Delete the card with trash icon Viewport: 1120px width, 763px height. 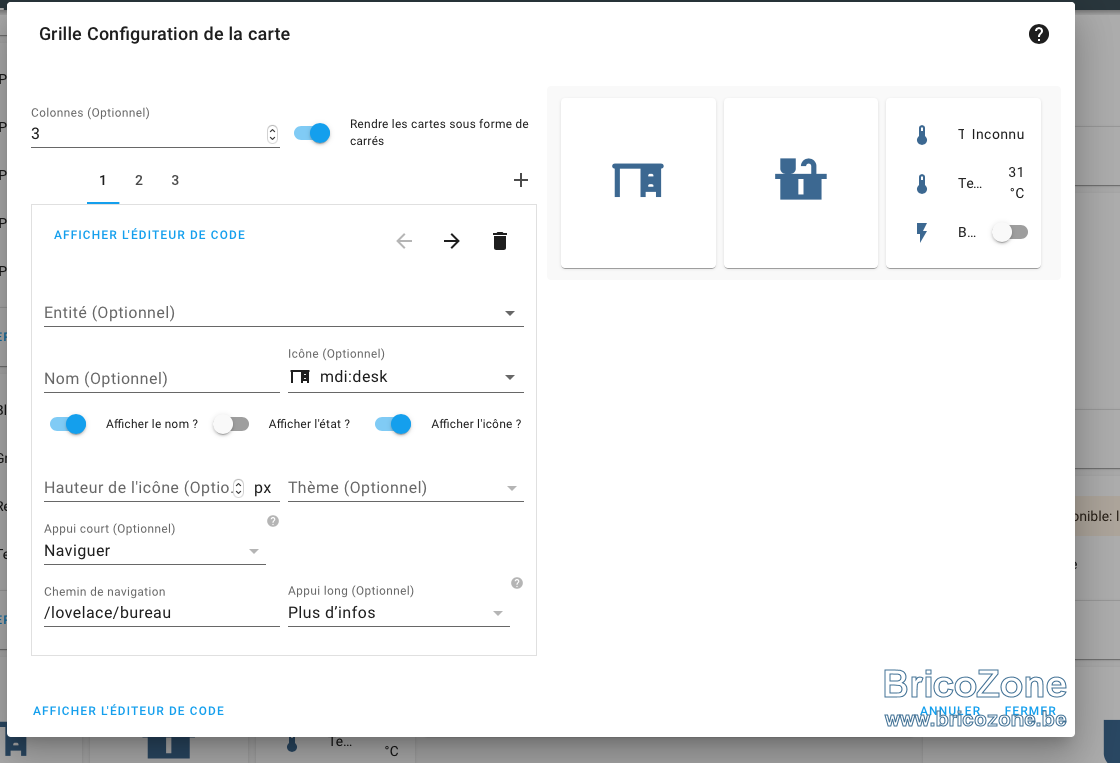click(500, 241)
